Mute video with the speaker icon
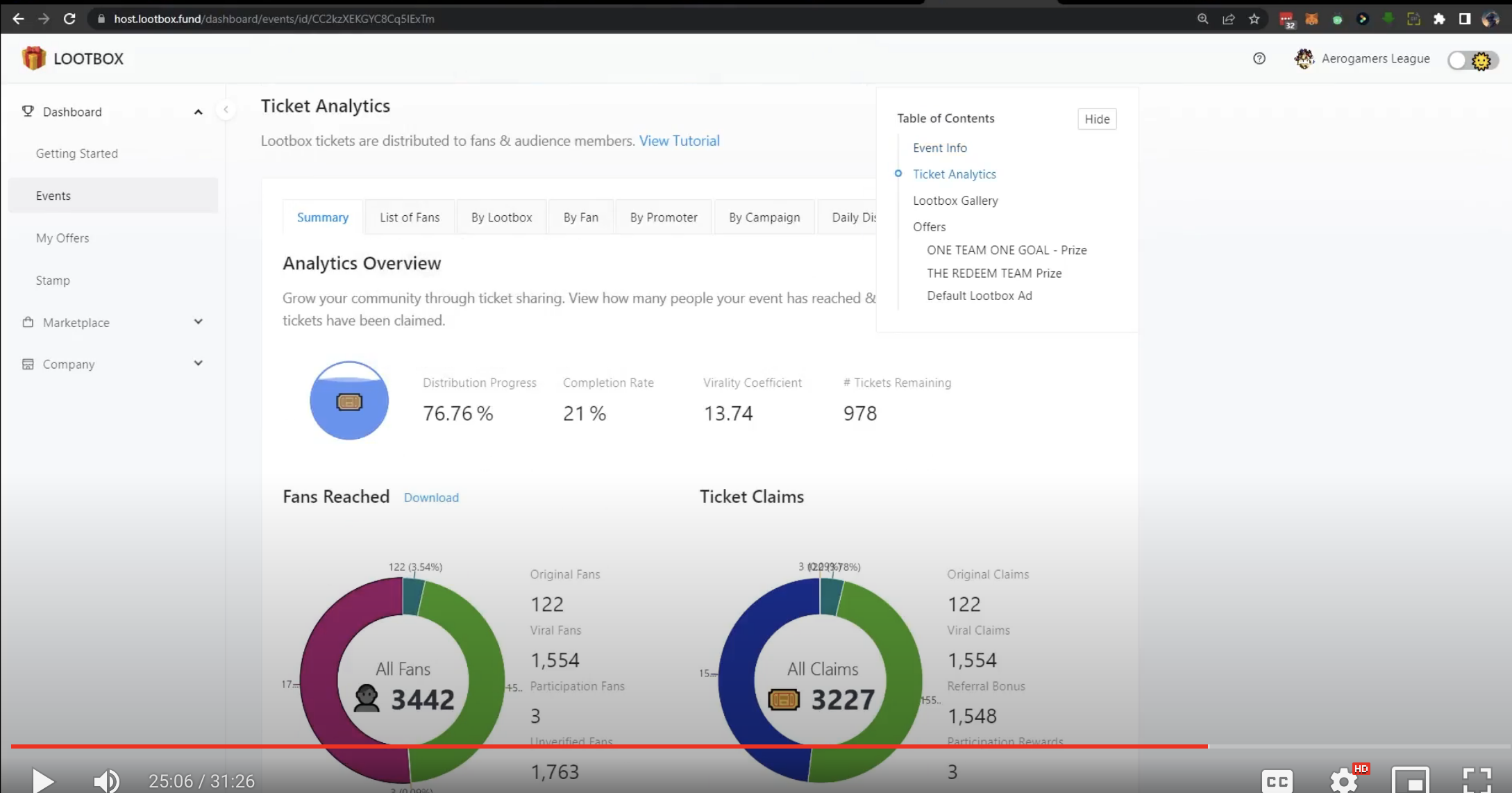 click(106, 781)
